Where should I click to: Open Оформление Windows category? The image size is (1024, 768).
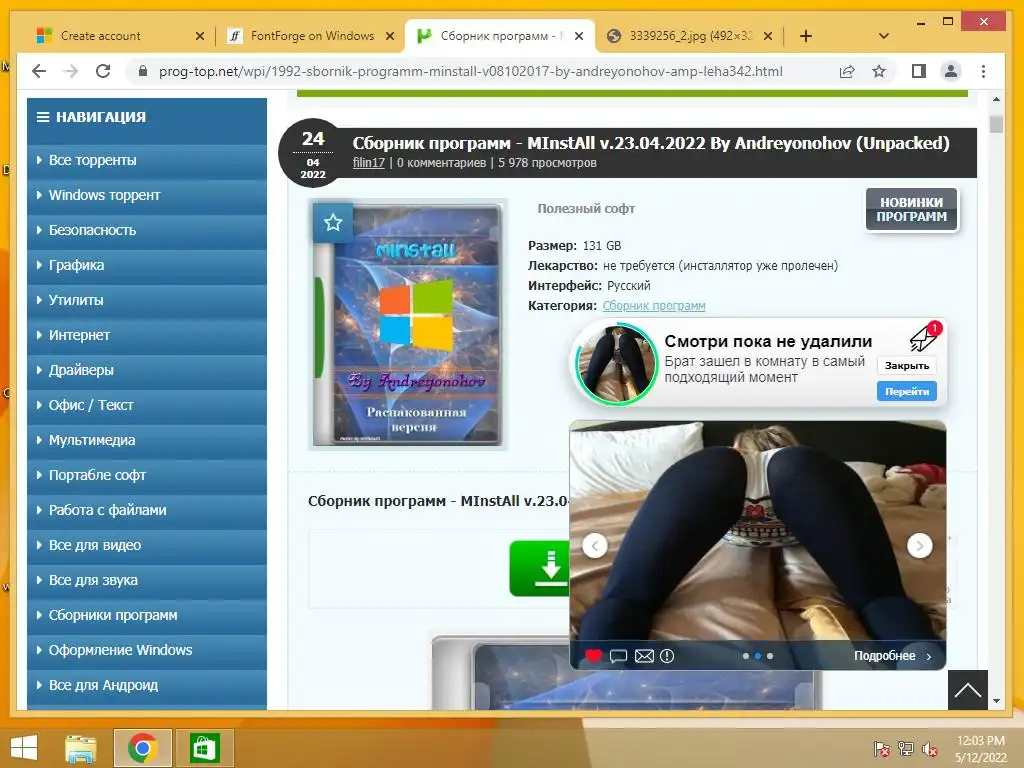pos(147,650)
